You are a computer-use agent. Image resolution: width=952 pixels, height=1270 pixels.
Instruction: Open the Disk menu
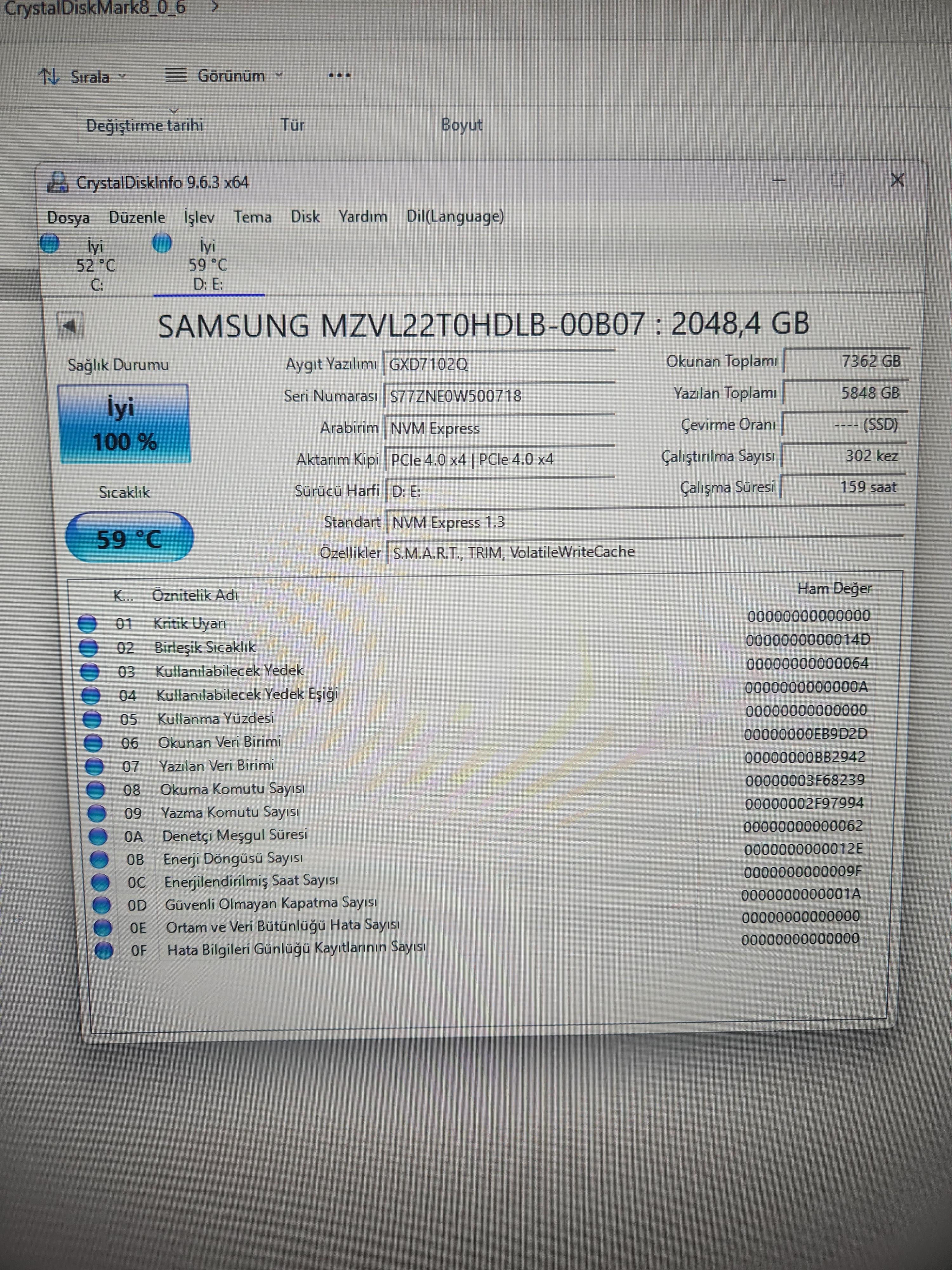click(x=305, y=217)
